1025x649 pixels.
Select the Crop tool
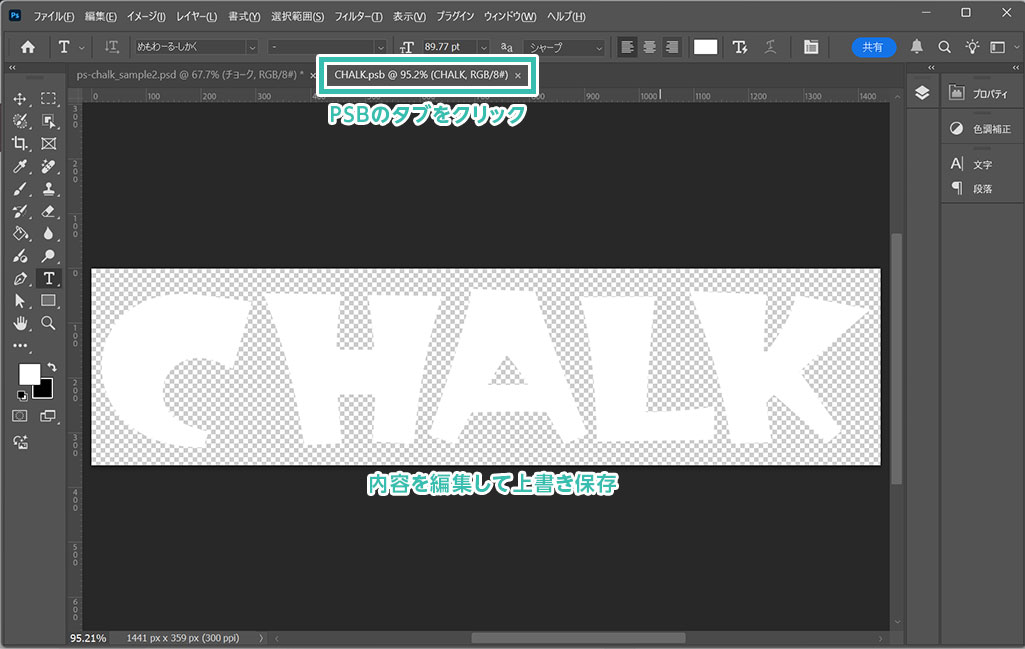pos(20,143)
